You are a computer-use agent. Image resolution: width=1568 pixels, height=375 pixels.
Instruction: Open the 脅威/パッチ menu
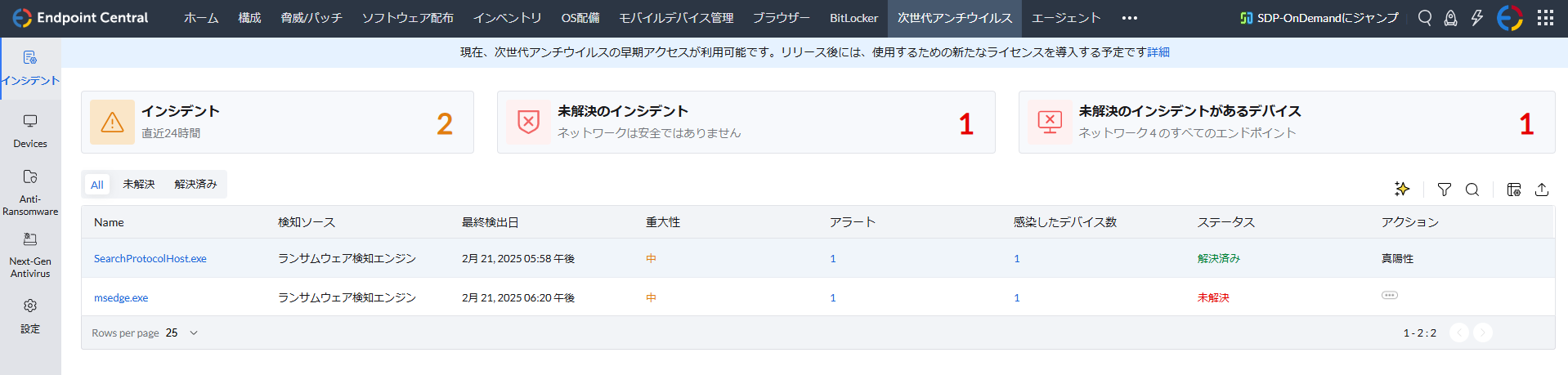tap(311, 18)
